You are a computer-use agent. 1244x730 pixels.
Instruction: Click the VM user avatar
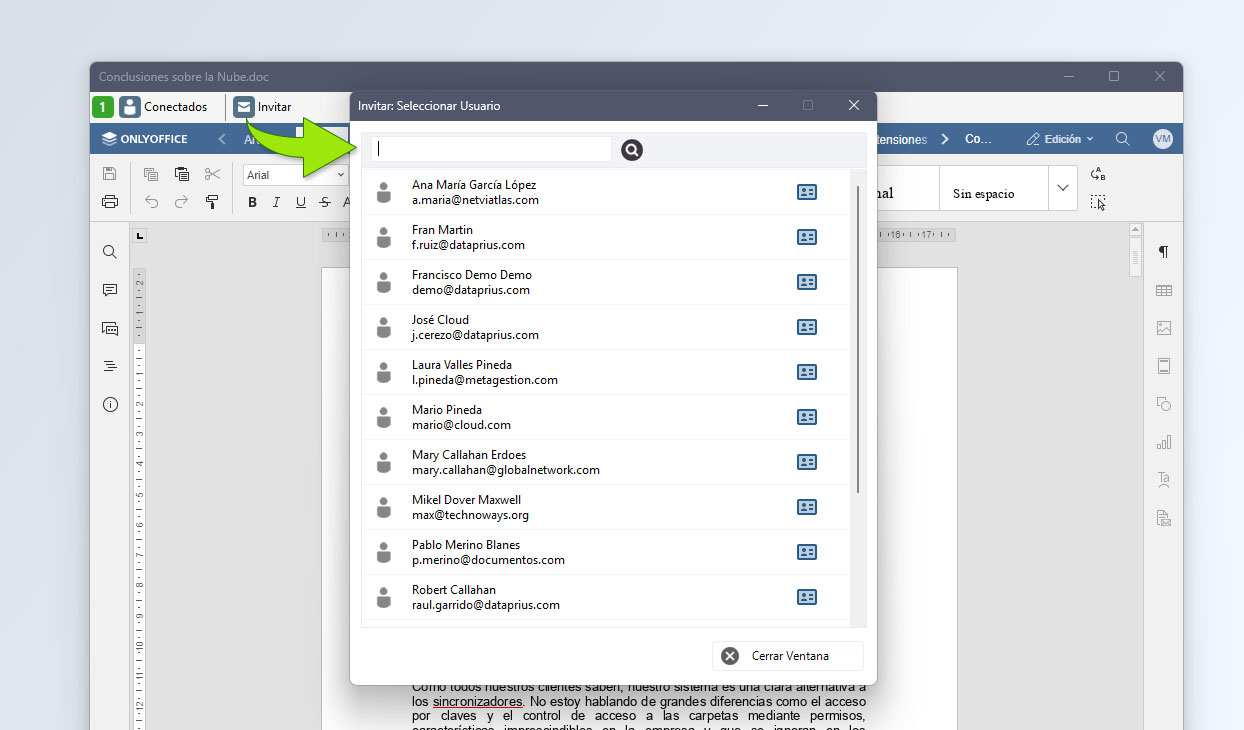pyautogui.click(x=1162, y=139)
